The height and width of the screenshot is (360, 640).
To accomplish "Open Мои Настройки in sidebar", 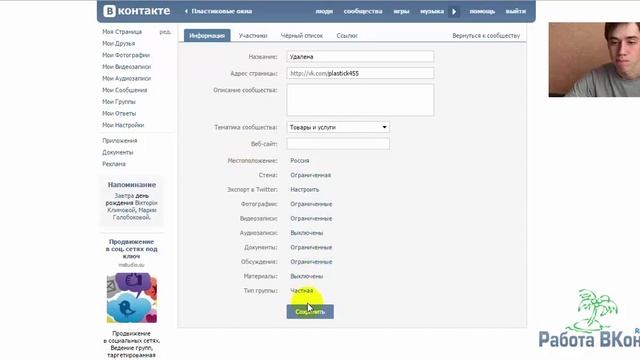I will [x=123, y=125].
